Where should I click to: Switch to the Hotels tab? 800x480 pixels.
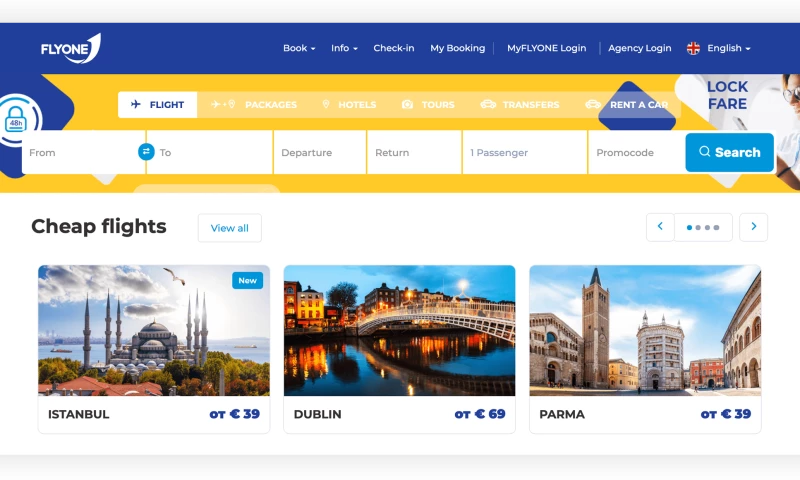(348, 105)
